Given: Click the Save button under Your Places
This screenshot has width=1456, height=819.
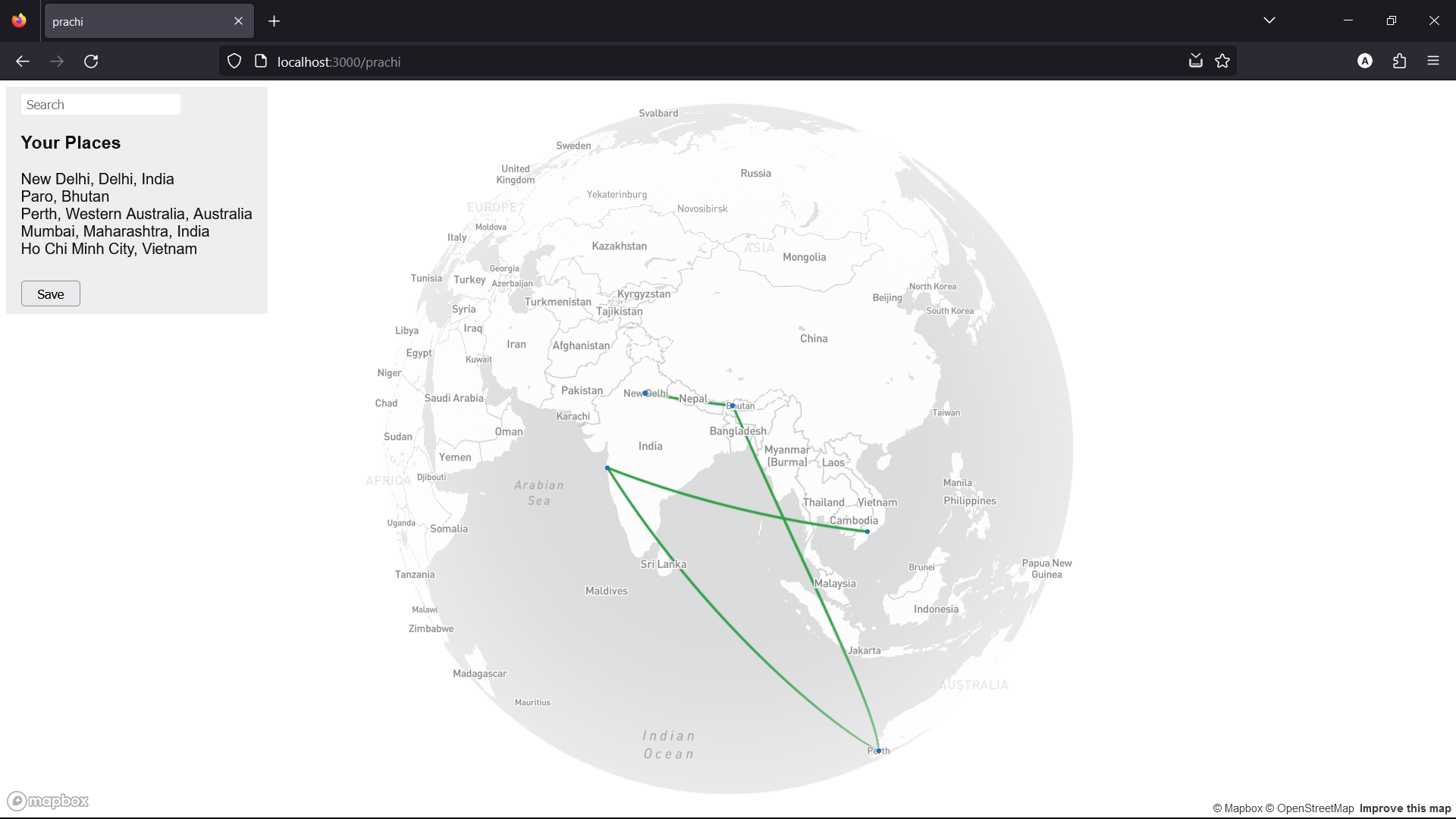Looking at the screenshot, I should click(50, 293).
